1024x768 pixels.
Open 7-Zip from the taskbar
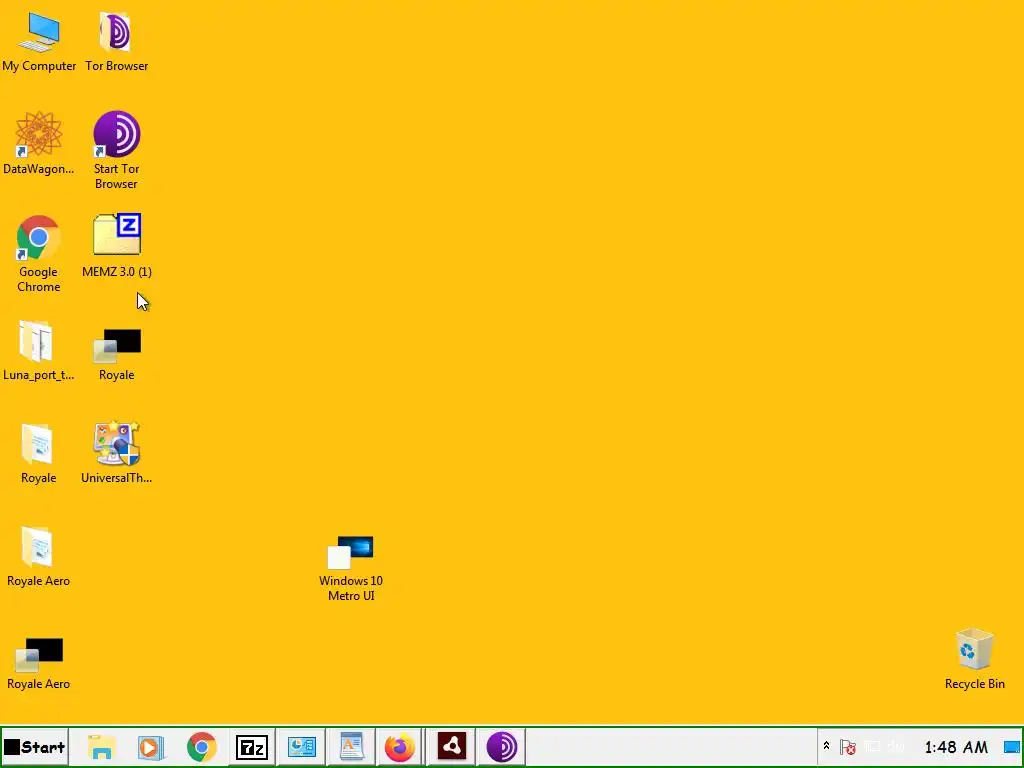(252, 746)
